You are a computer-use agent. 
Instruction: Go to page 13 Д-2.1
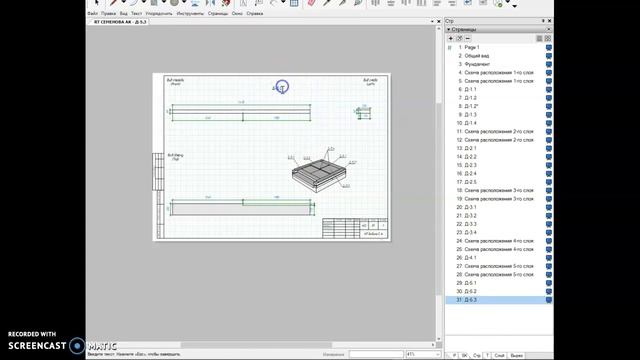(470, 149)
